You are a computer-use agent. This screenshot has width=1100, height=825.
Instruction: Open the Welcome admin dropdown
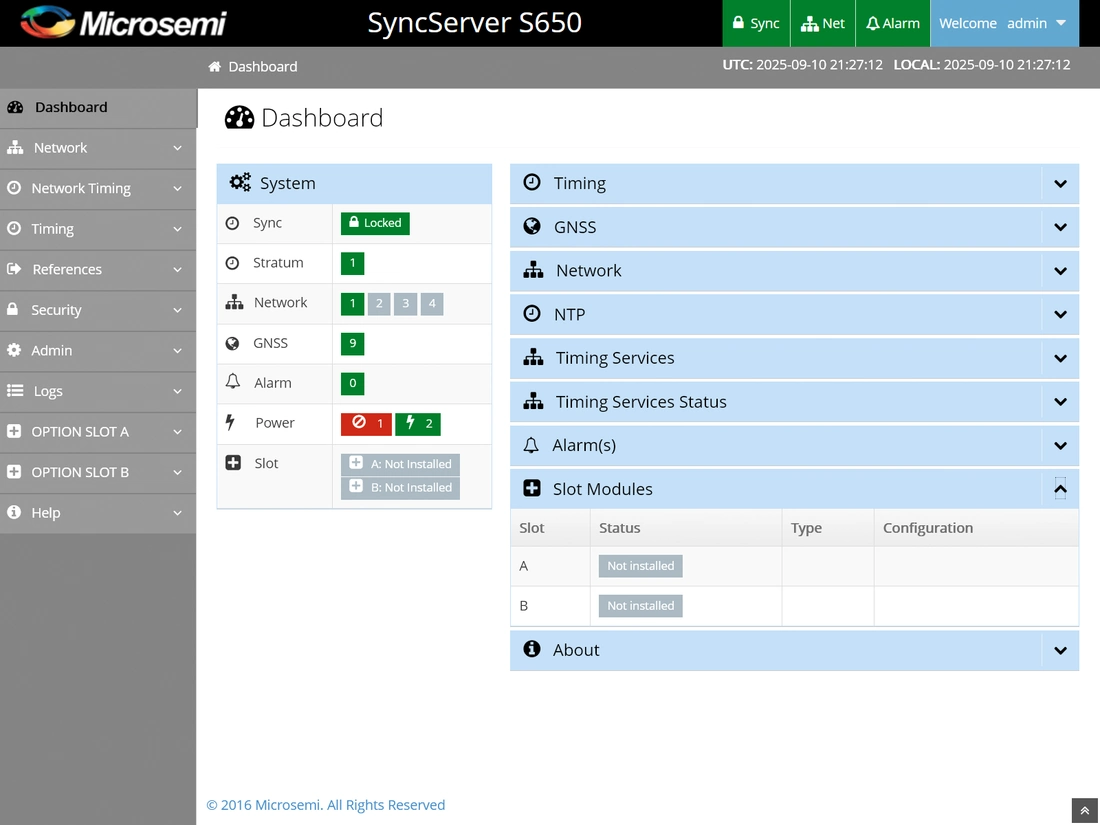coord(1004,23)
